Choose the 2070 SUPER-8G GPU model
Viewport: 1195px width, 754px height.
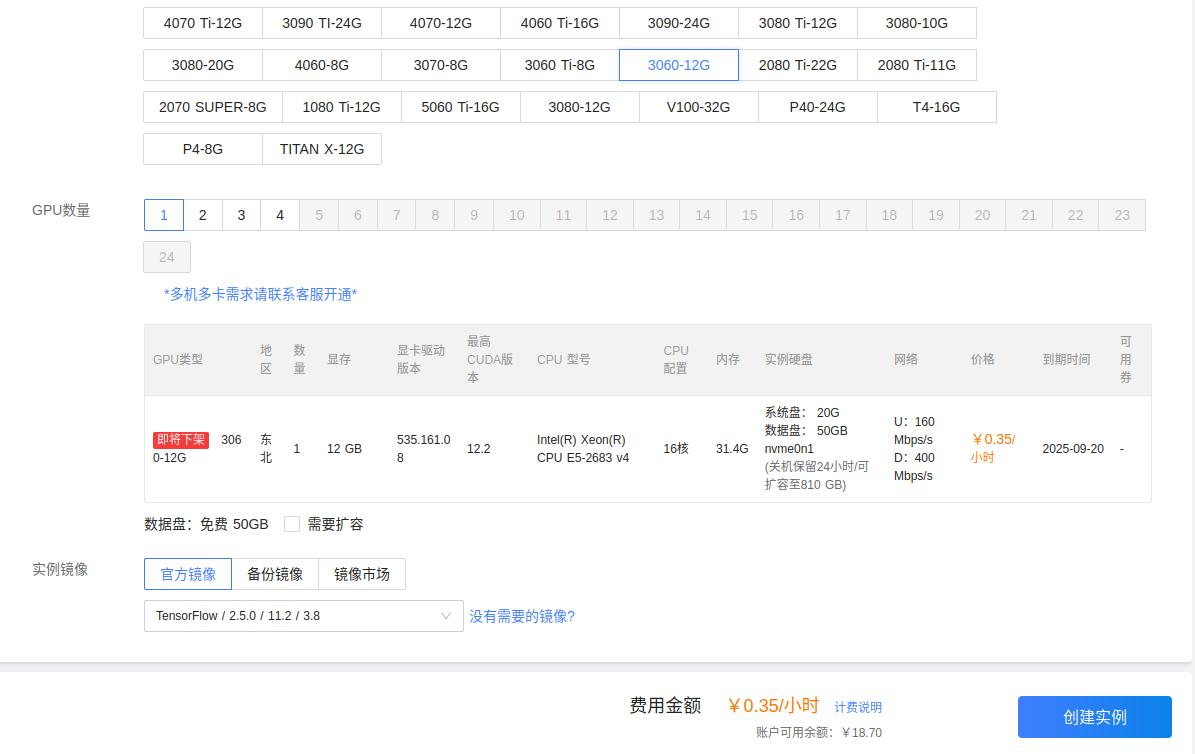coord(213,107)
